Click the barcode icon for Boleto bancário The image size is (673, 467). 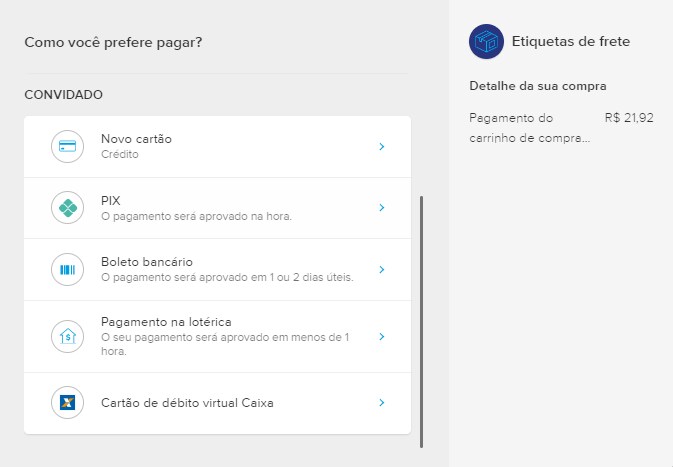[68, 269]
